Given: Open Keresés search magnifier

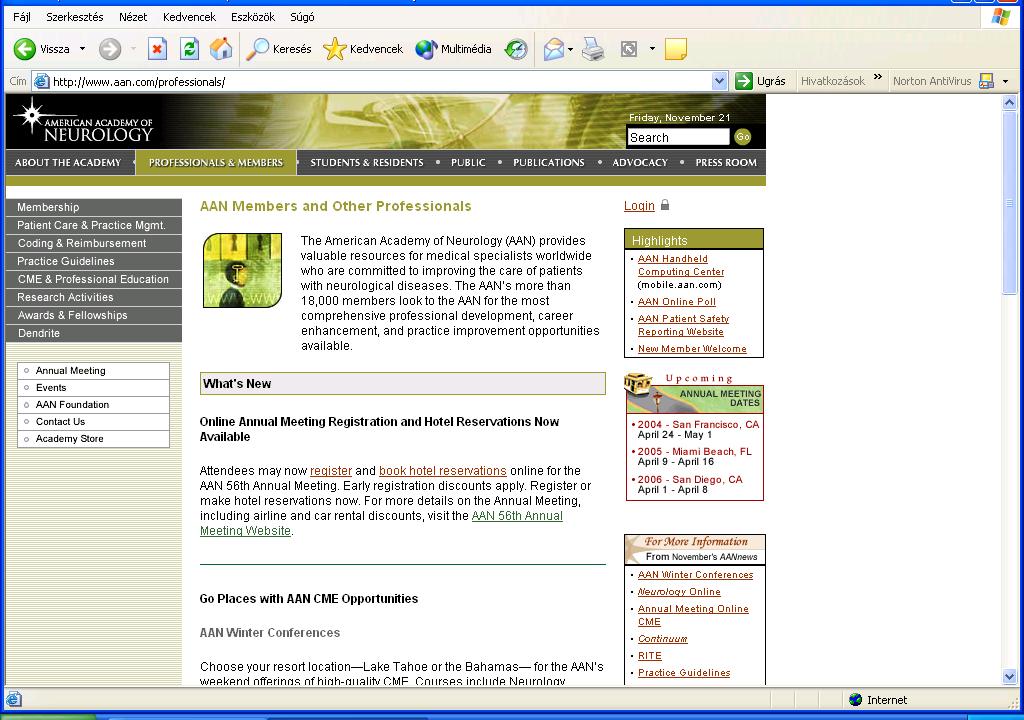Looking at the screenshot, I should (x=257, y=49).
